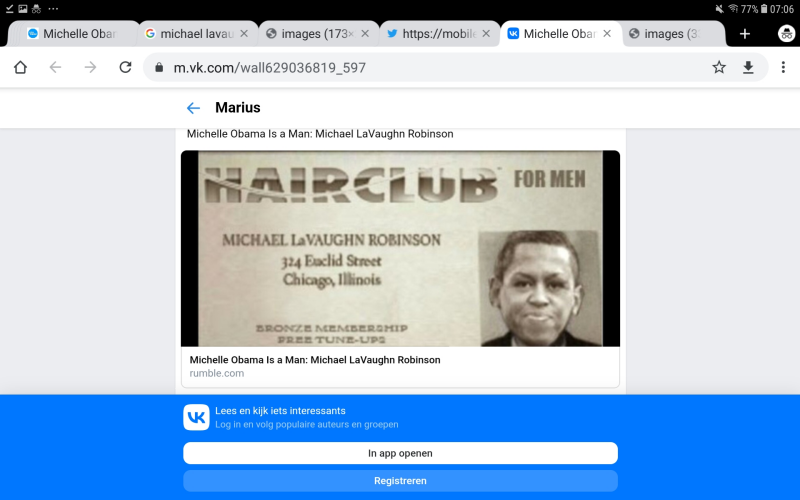
Task: Click the post text above the thumbnail
Action: point(320,134)
